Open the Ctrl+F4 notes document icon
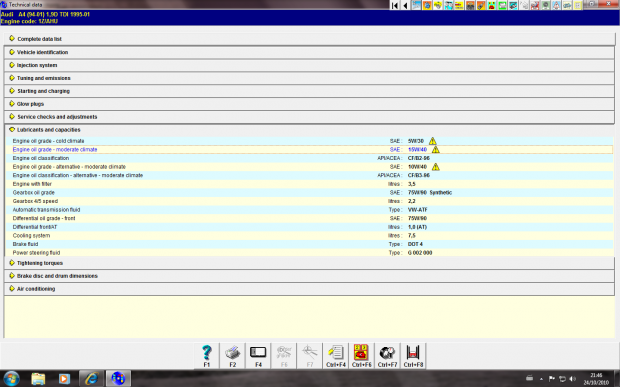Viewport: 620px width, 387px height. point(336,355)
